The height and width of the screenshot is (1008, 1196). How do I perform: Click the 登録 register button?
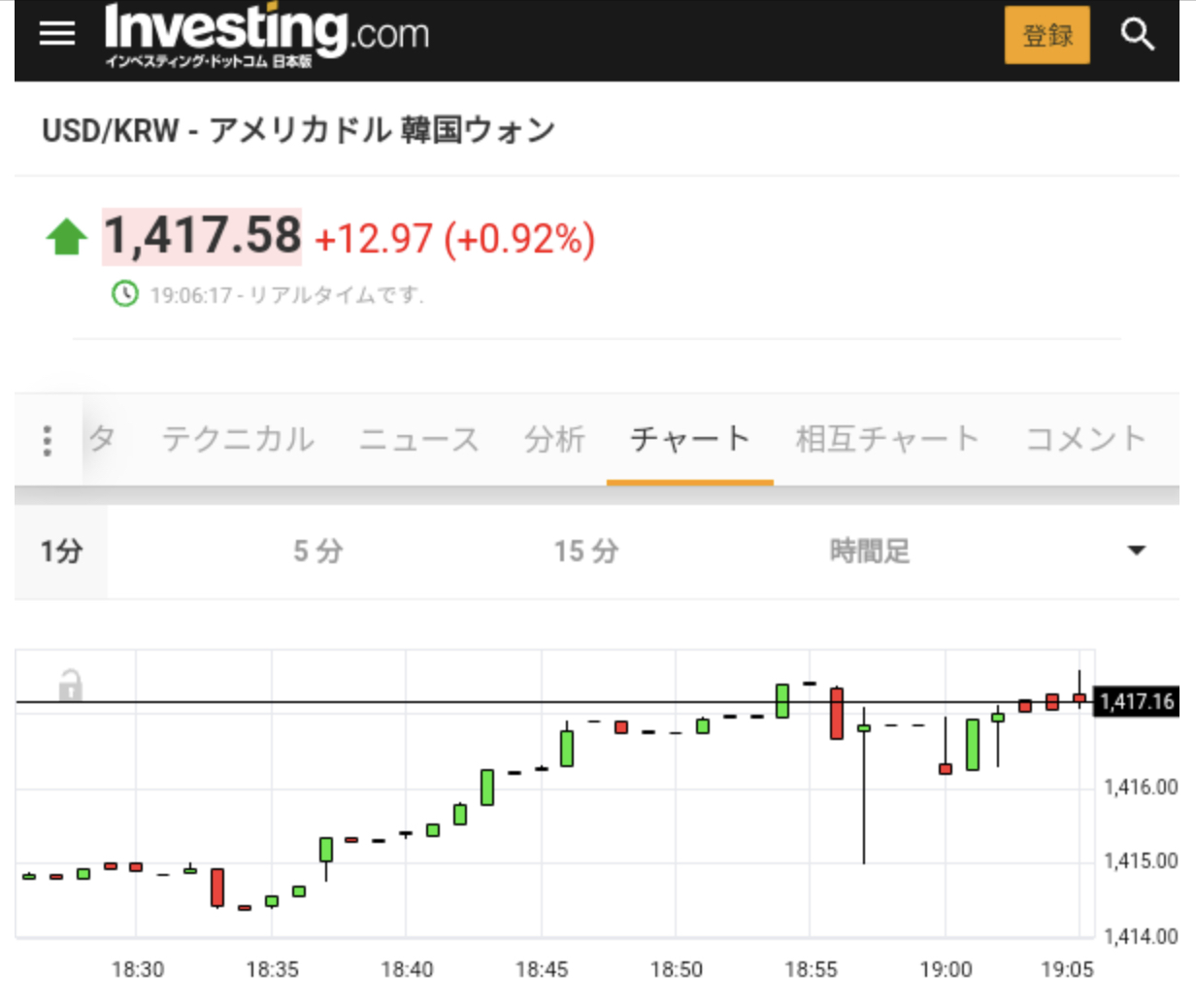pyautogui.click(x=1046, y=35)
